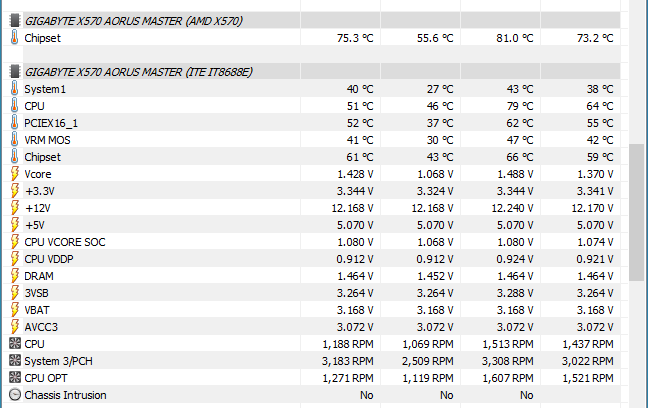
Task: Click the System1 thermometer icon
Action: coord(14,88)
